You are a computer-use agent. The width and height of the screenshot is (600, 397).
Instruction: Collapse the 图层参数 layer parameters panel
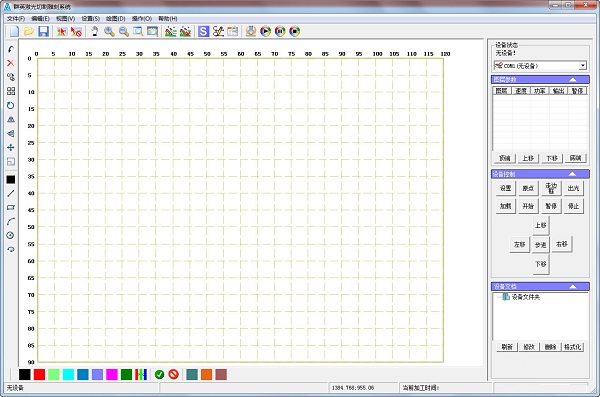(573, 80)
